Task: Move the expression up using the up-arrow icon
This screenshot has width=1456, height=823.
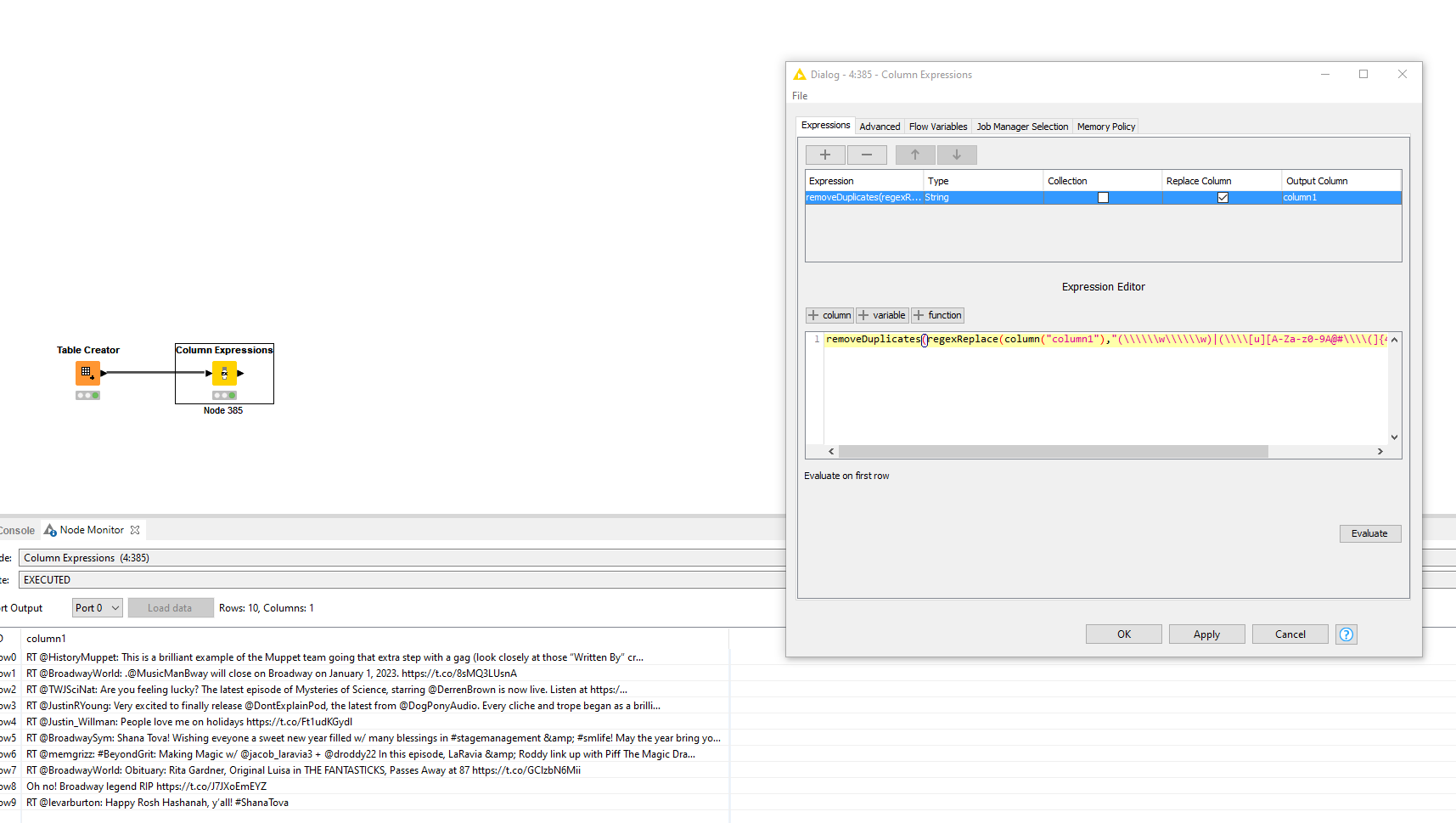Action: coord(914,155)
